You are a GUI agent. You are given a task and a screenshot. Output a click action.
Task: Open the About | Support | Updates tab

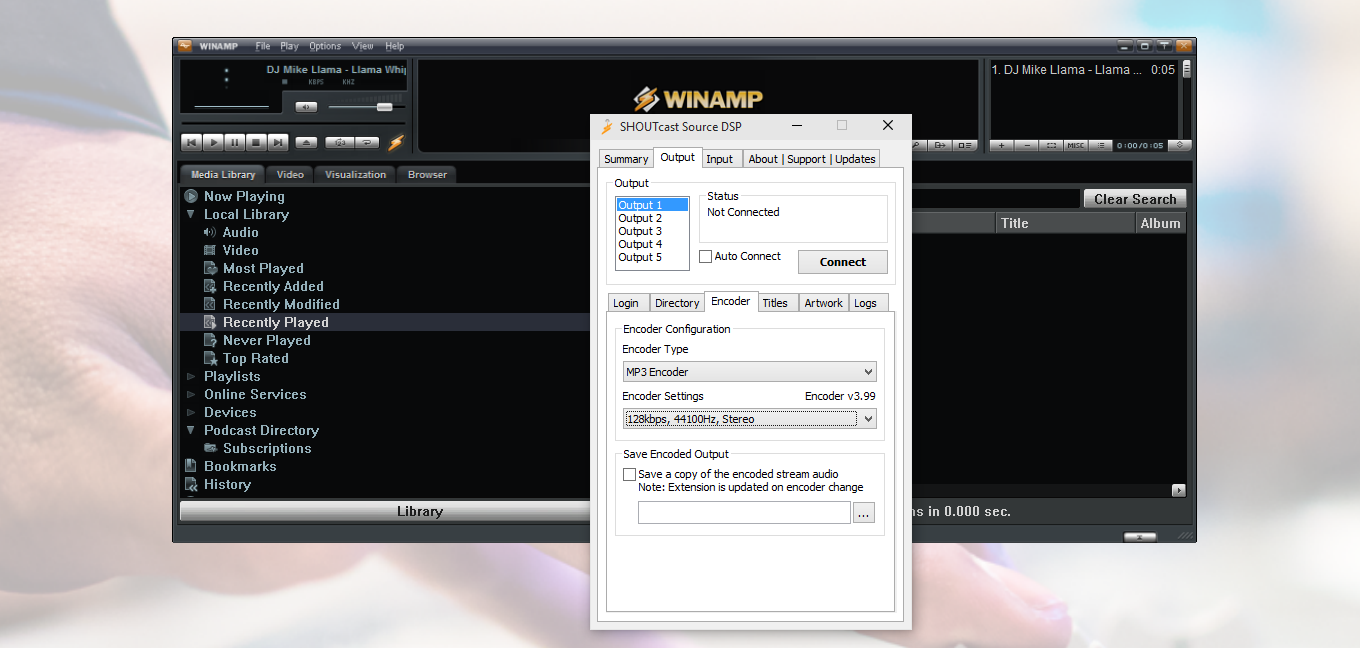[812, 159]
